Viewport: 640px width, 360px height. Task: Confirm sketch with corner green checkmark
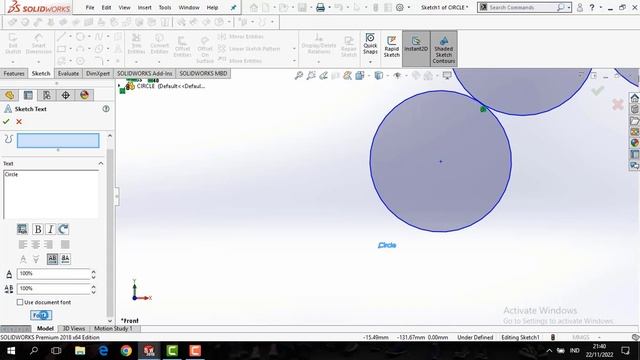598,91
